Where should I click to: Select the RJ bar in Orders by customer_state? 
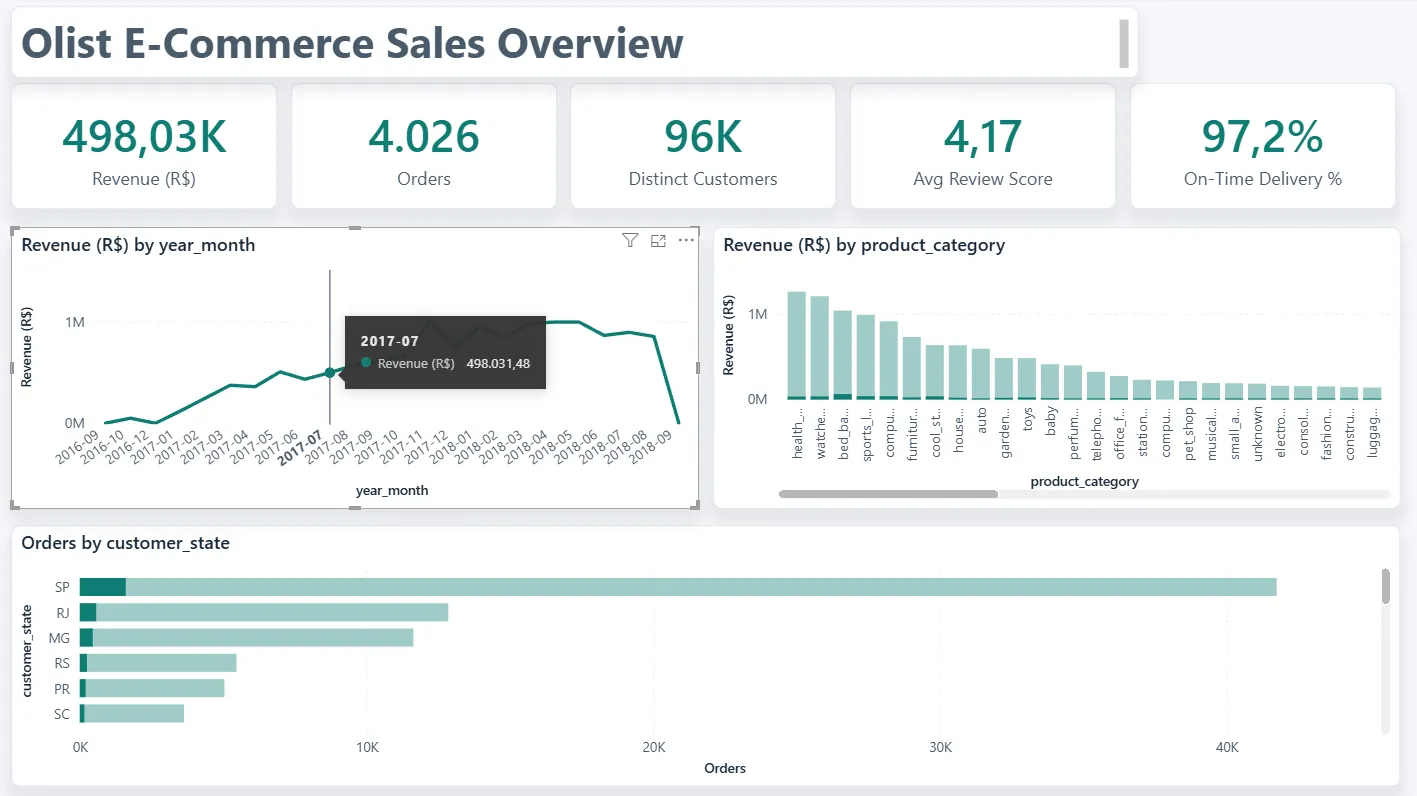[x=264, y=613]
